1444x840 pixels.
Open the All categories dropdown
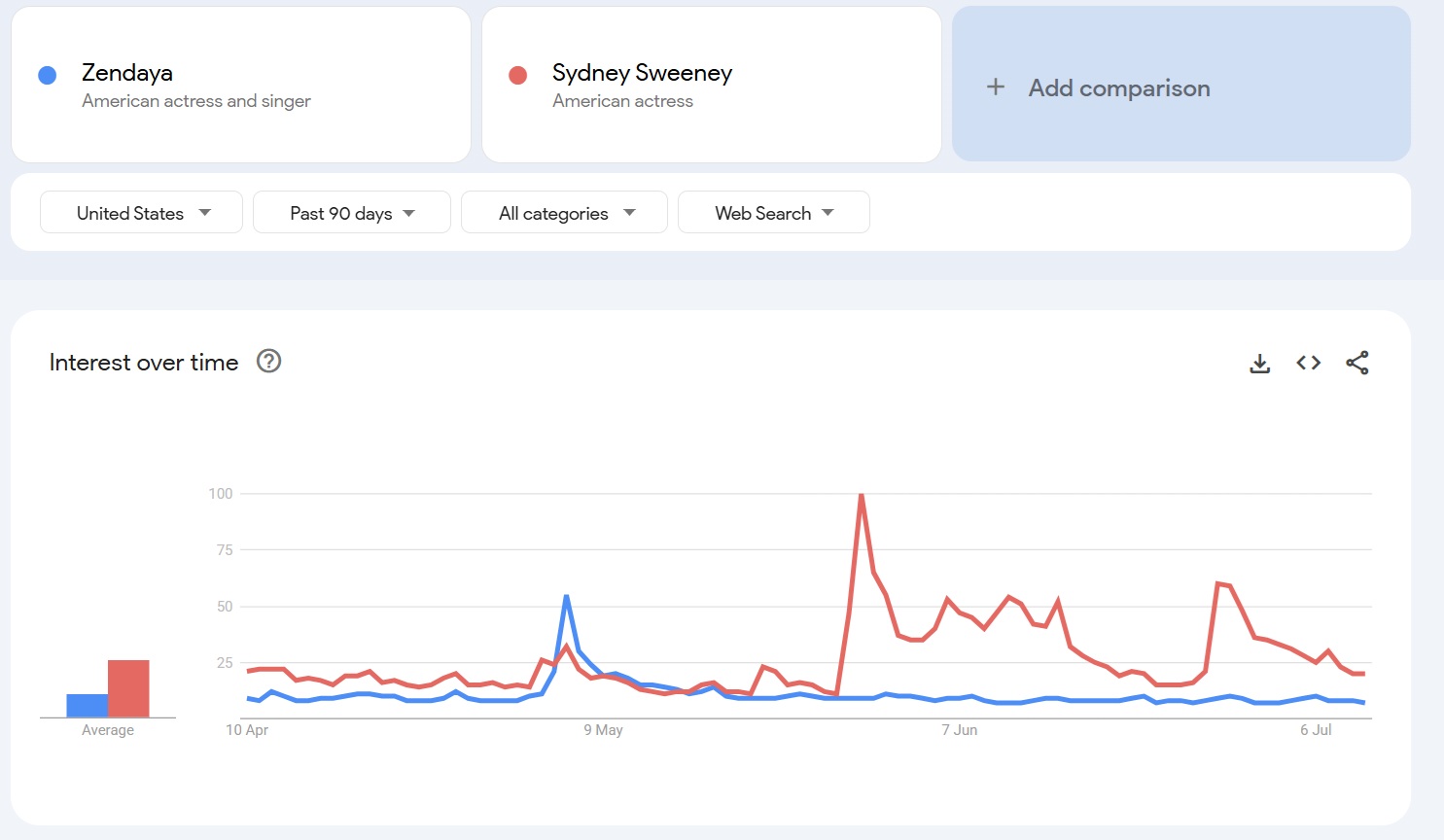pos(564,213)
